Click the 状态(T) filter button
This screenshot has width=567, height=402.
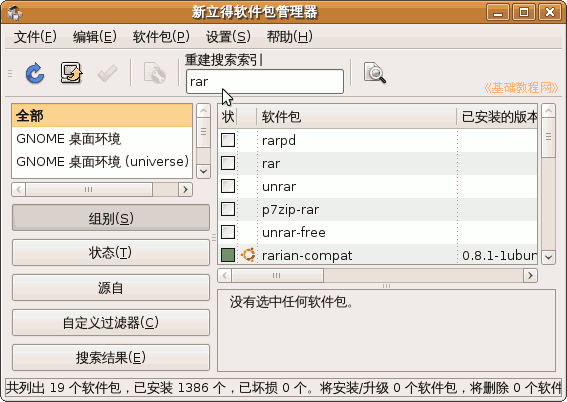point(111,252)
